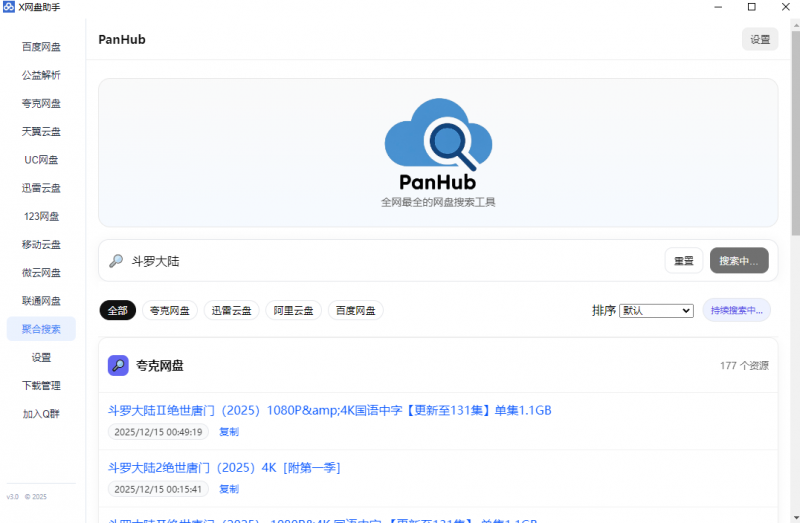The height and width of the screenshot is (523, 800).
Task: Click 复制 beside 2025/12/15 00:15:41
Action: pos(229,489)
